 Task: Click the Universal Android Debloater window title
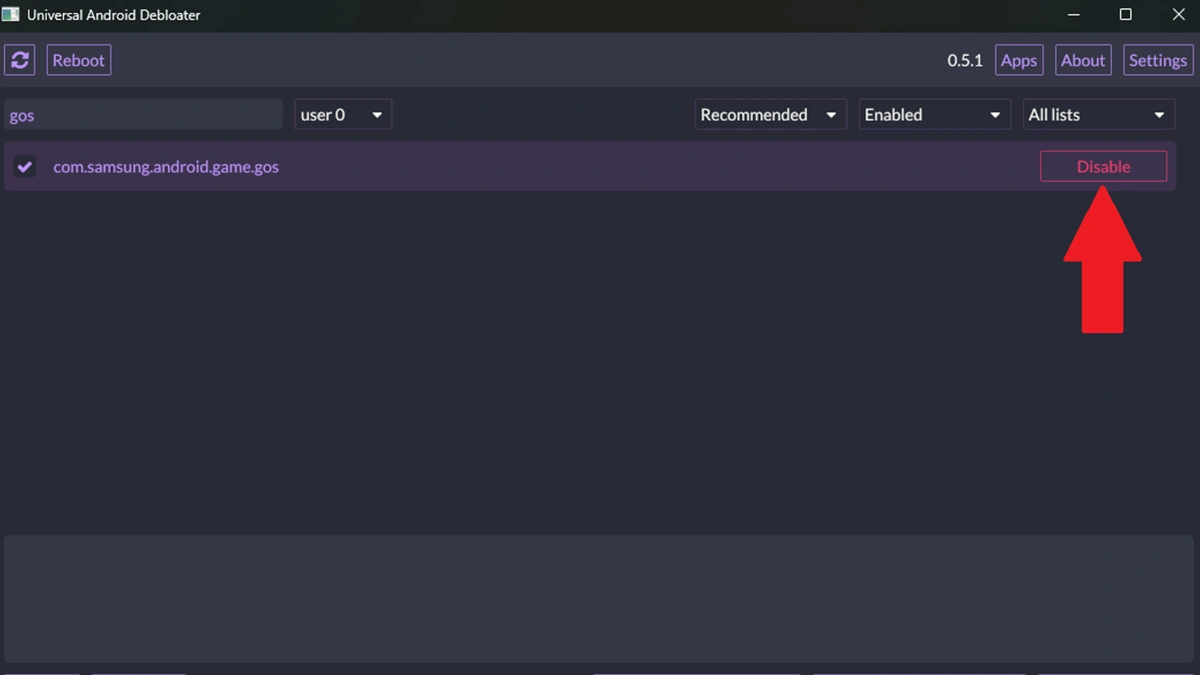pyautogui.click(x=114, y=15)
